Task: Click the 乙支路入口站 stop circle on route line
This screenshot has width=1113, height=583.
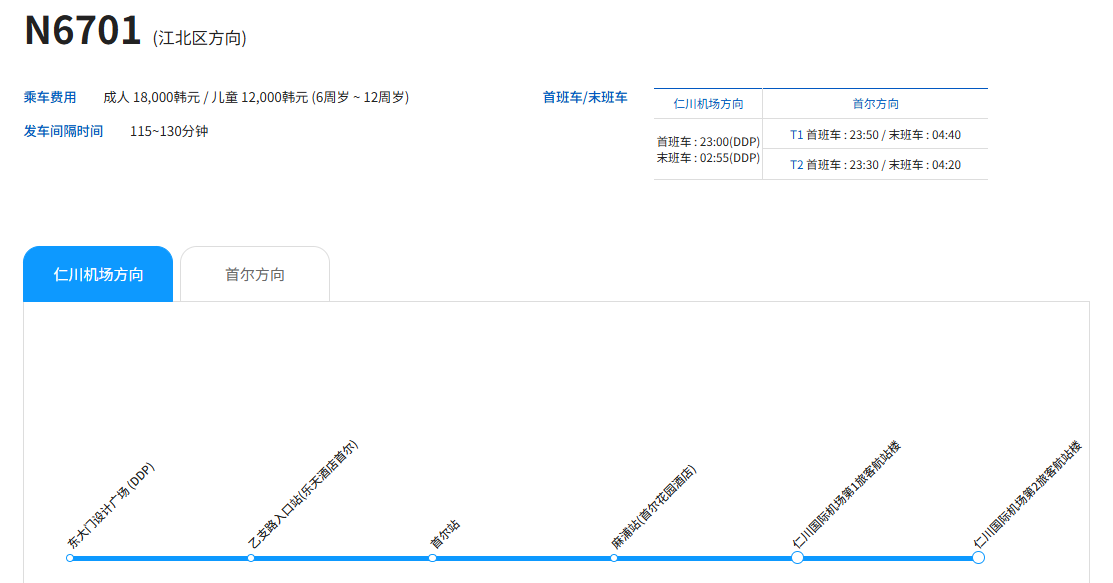Action: coord(251,558)
